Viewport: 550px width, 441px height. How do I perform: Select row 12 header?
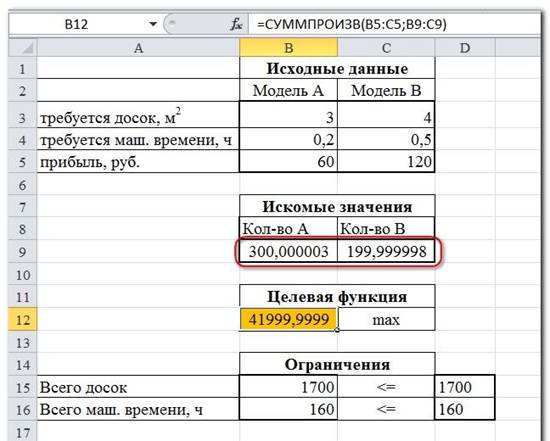click(23, 319)
